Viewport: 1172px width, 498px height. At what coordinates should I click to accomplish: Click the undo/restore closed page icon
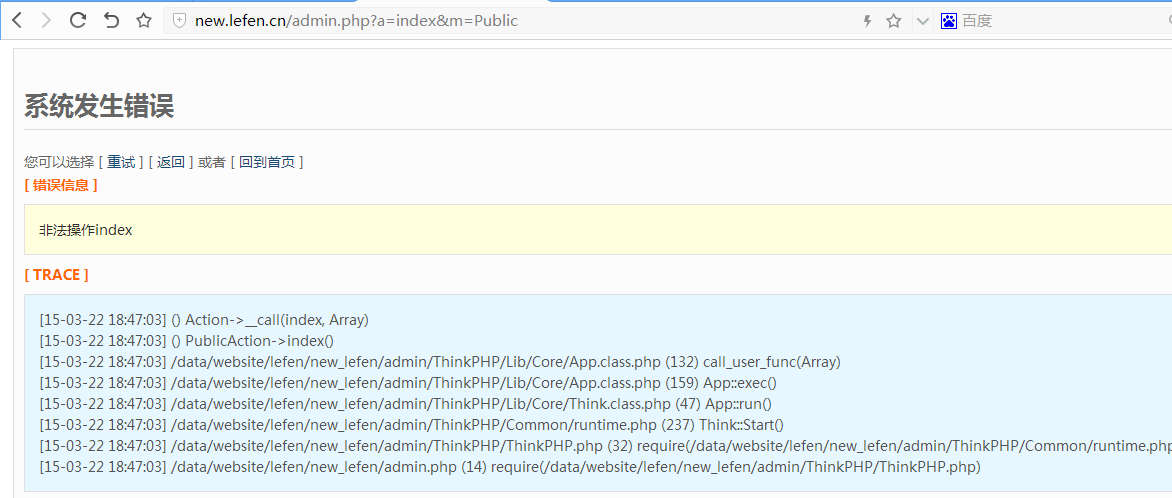[x=111, y=21]
